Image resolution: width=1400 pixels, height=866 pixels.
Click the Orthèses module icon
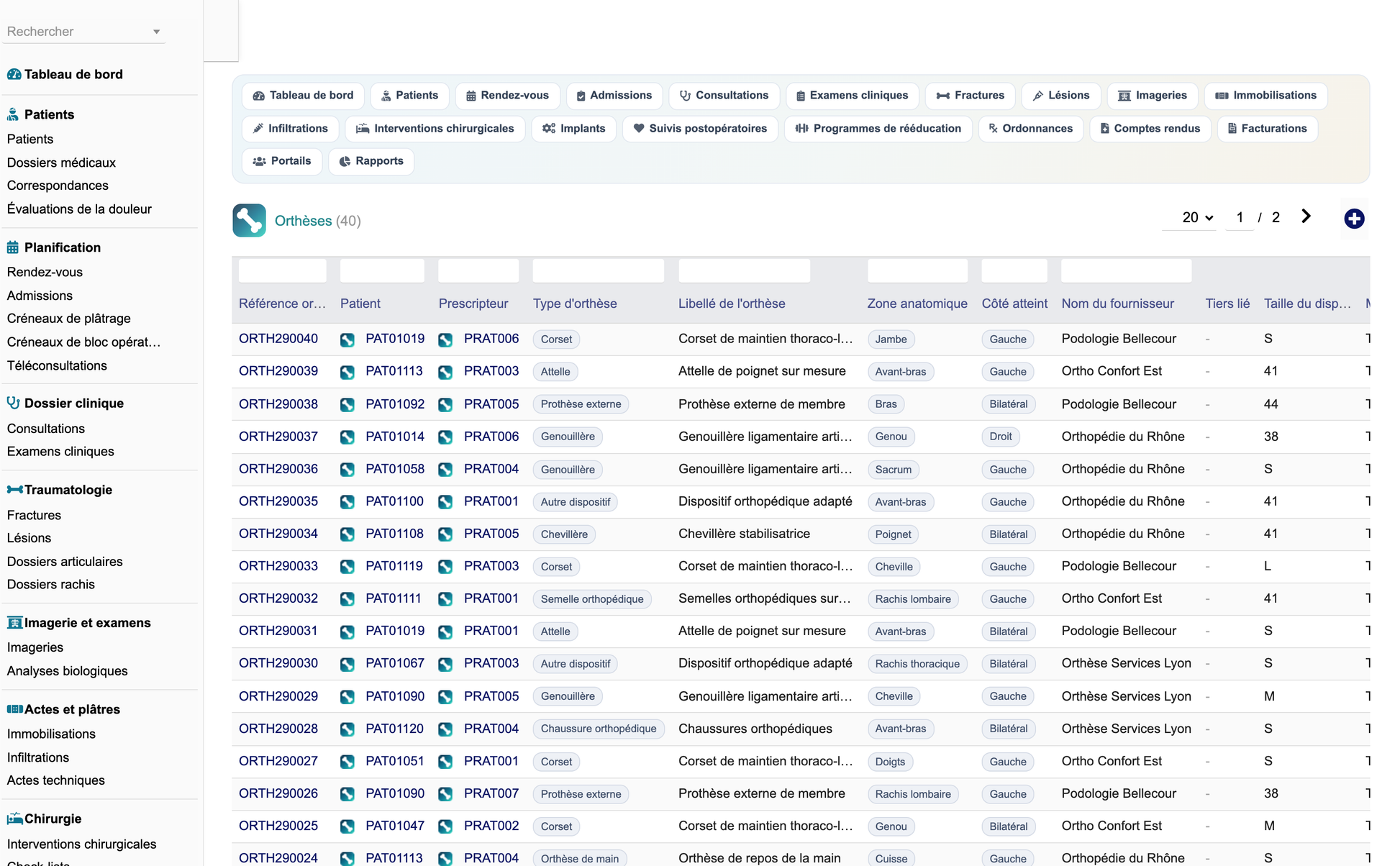[x=249, y=220]
